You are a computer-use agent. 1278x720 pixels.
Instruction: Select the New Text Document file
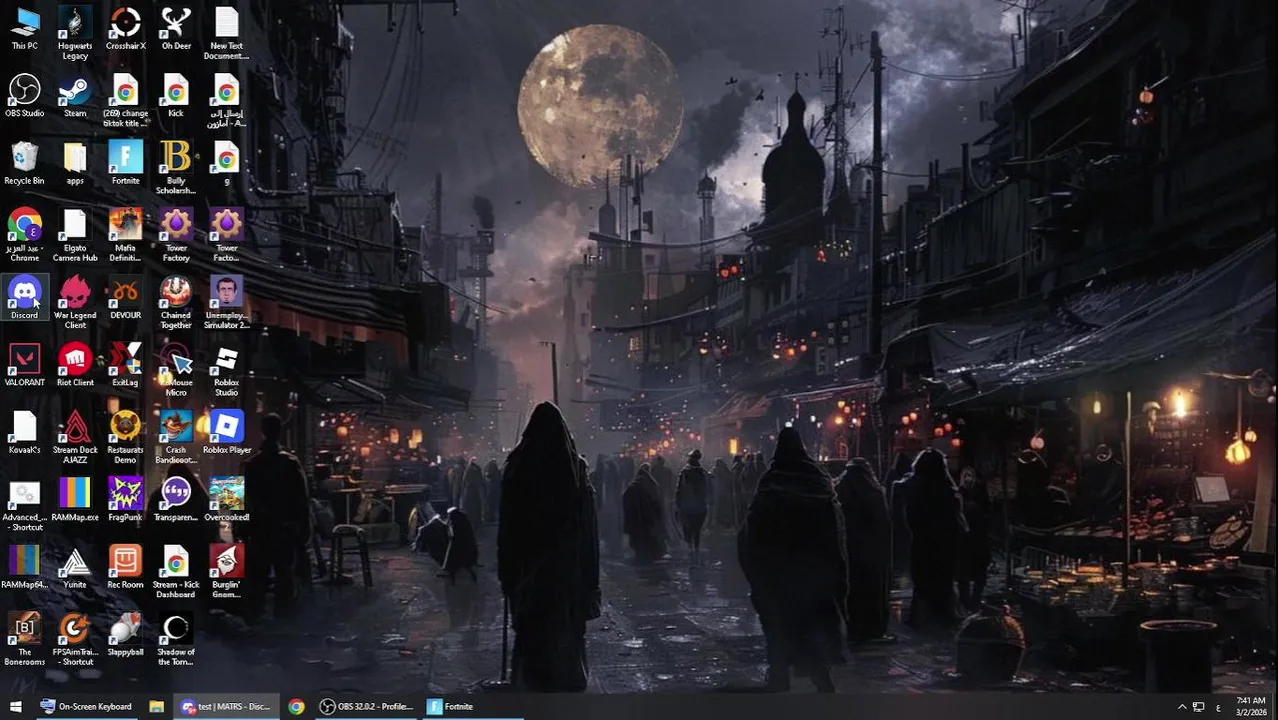pyautogui.click(x=227, y=33)
